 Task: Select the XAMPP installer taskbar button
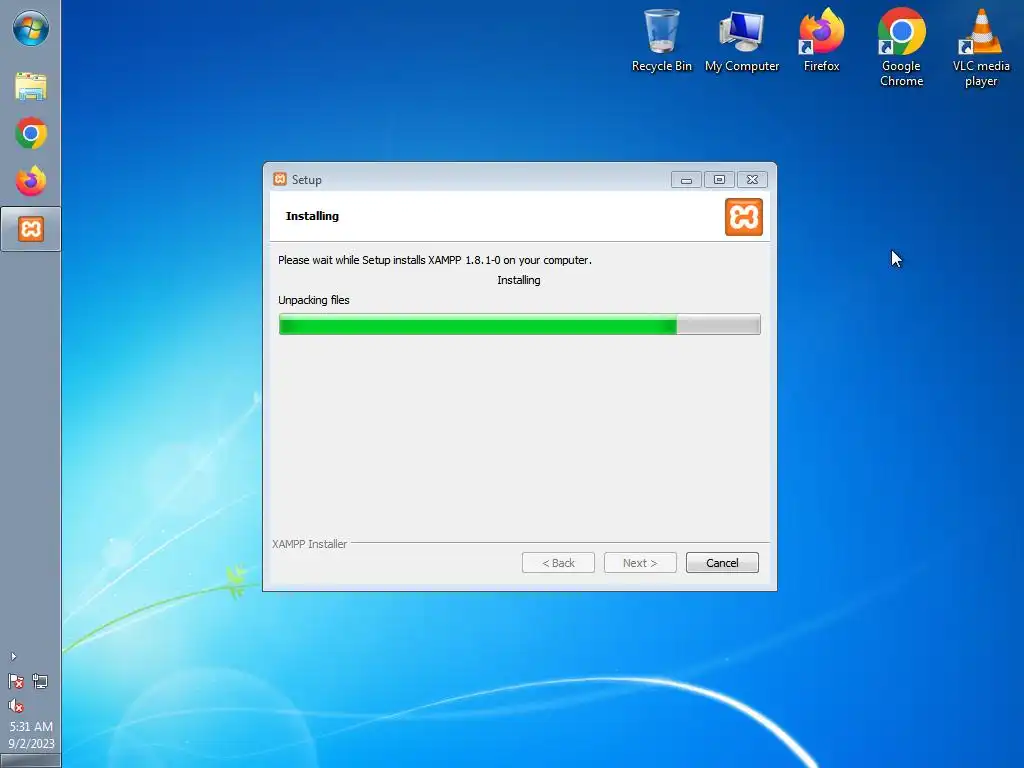point(31,229)
